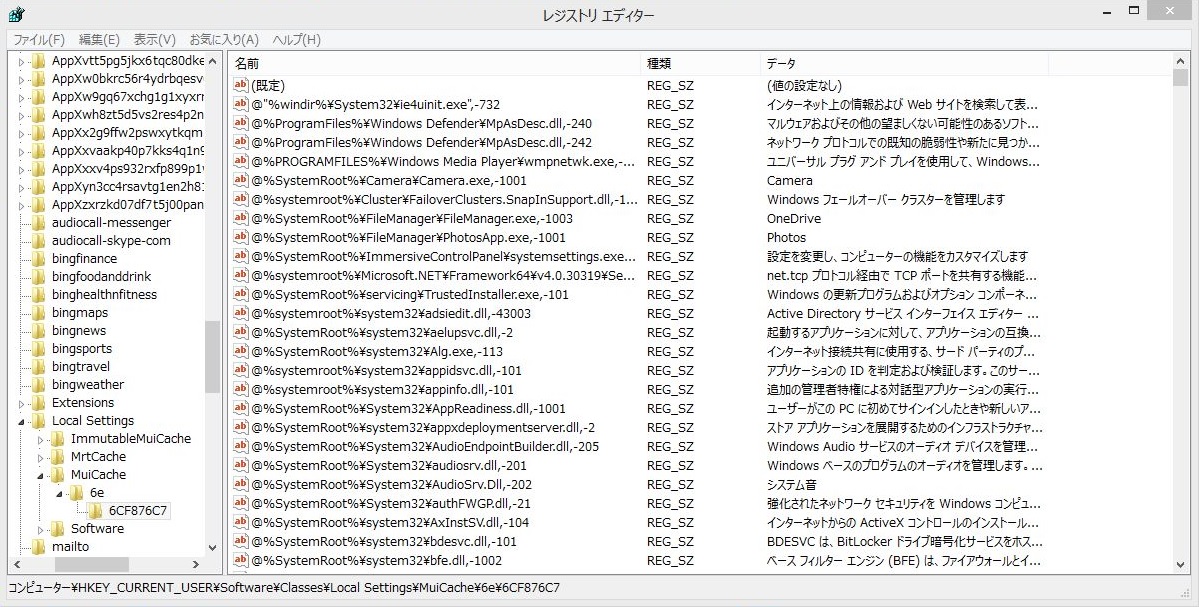Viewport: 1199px width, 607px height.
Task: Open the 編集(E) menu
Action: (99, 40)
